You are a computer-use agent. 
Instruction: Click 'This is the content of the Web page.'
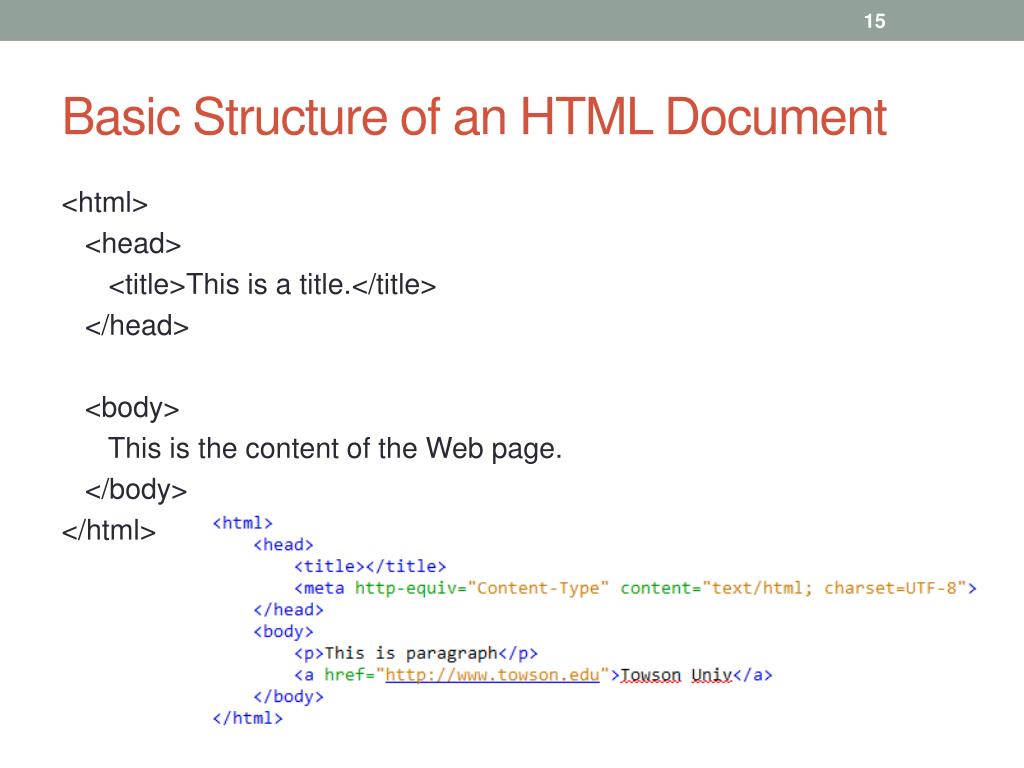click(x=335, y=449)
